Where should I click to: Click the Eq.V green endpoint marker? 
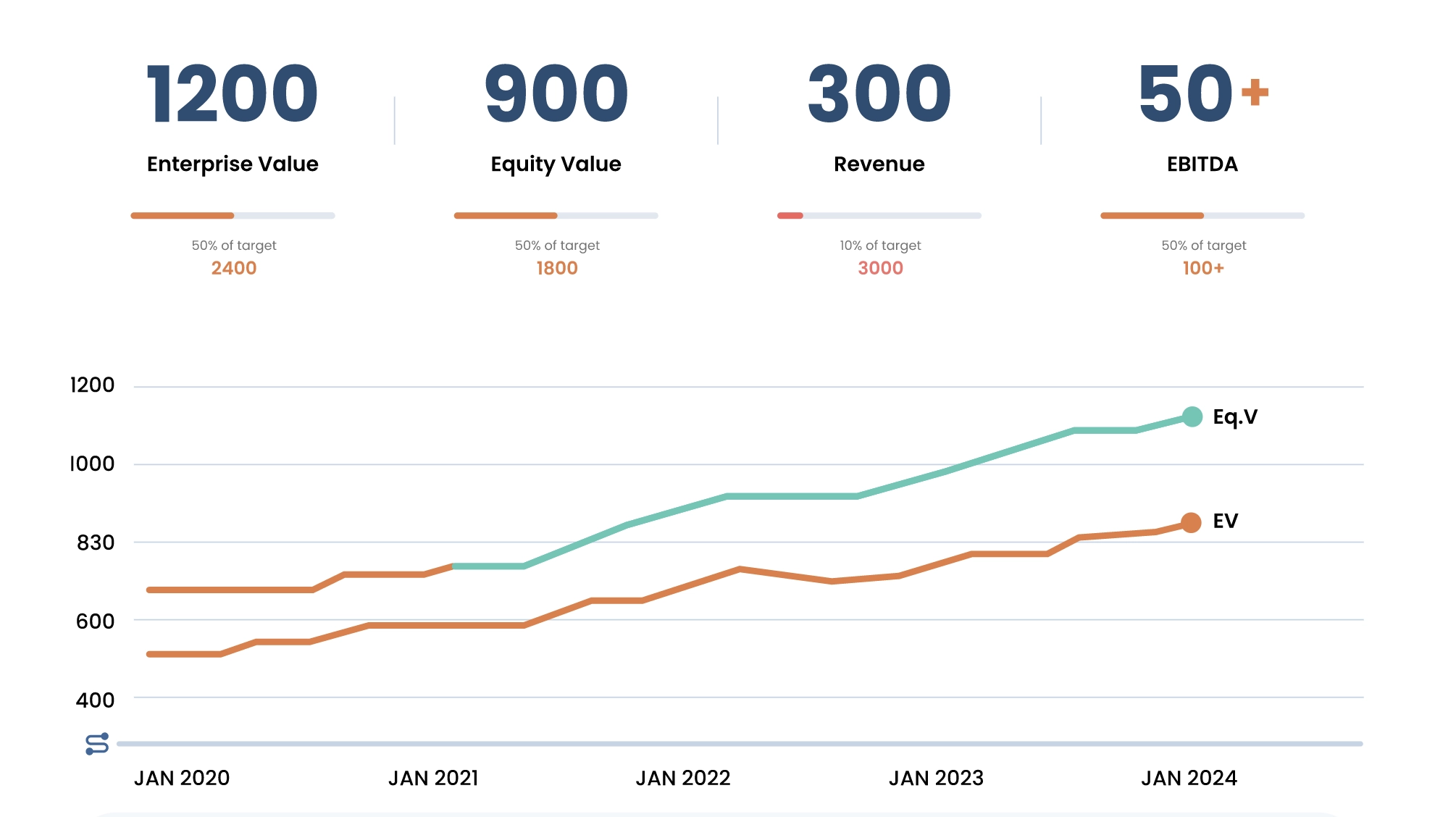coord(1192,416)
